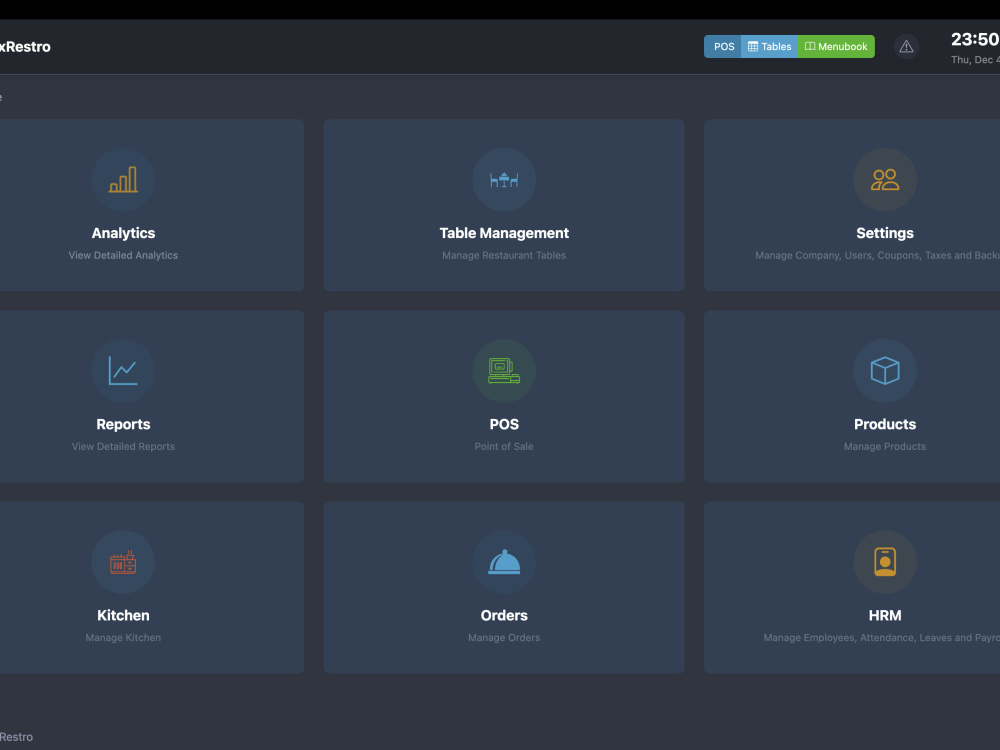Click 'Manage Orders' subtitle
This screenshot has height=750, width=1000.
504,638
